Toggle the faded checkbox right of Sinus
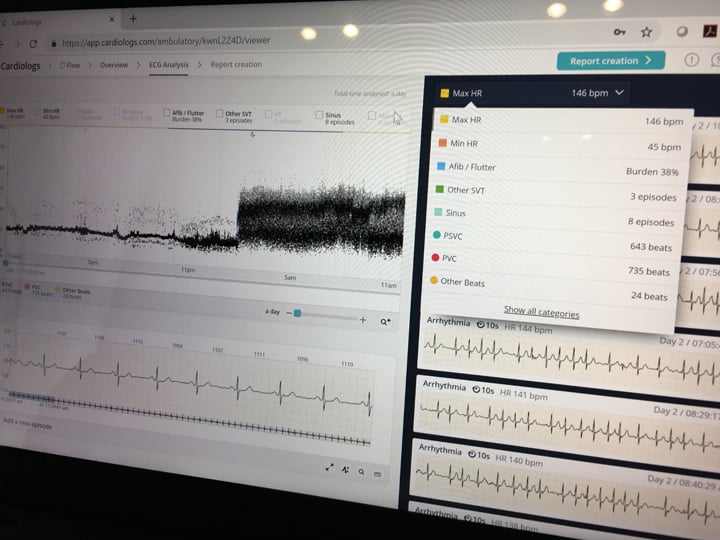 coord(371,115)
